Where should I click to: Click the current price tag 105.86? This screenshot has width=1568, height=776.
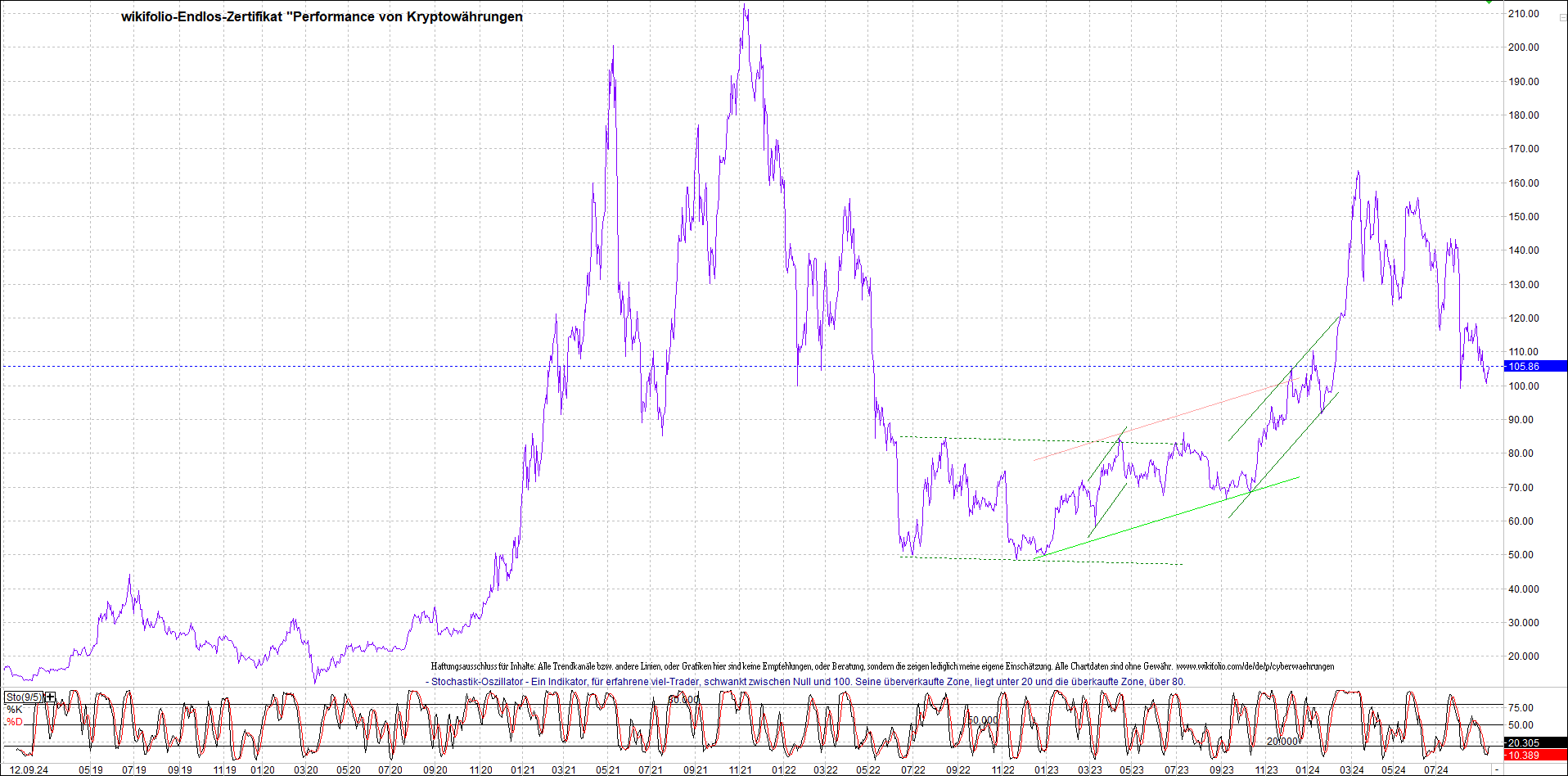click(1535, 367)
